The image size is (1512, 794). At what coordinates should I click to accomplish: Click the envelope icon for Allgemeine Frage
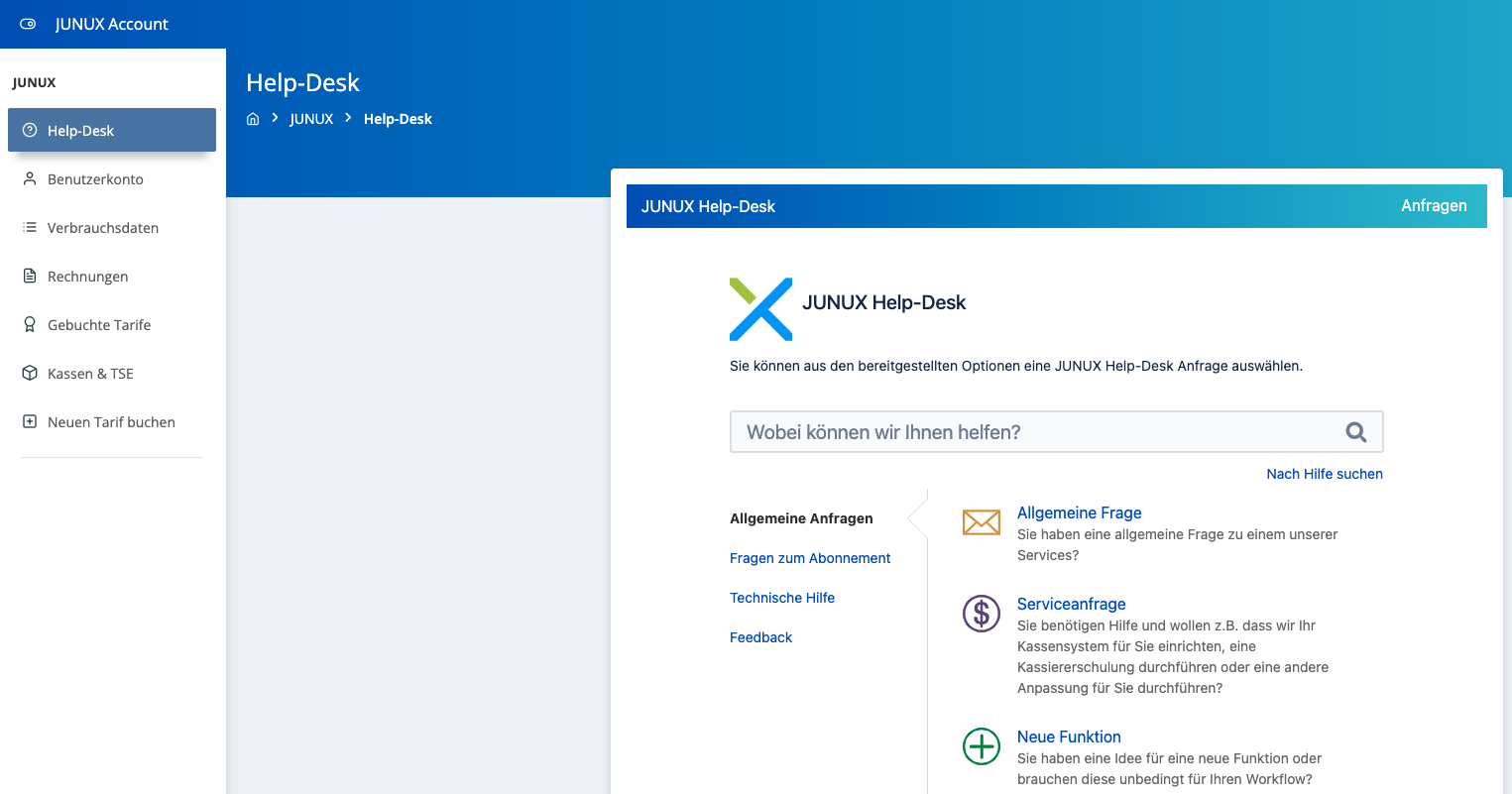click(982, 521)
